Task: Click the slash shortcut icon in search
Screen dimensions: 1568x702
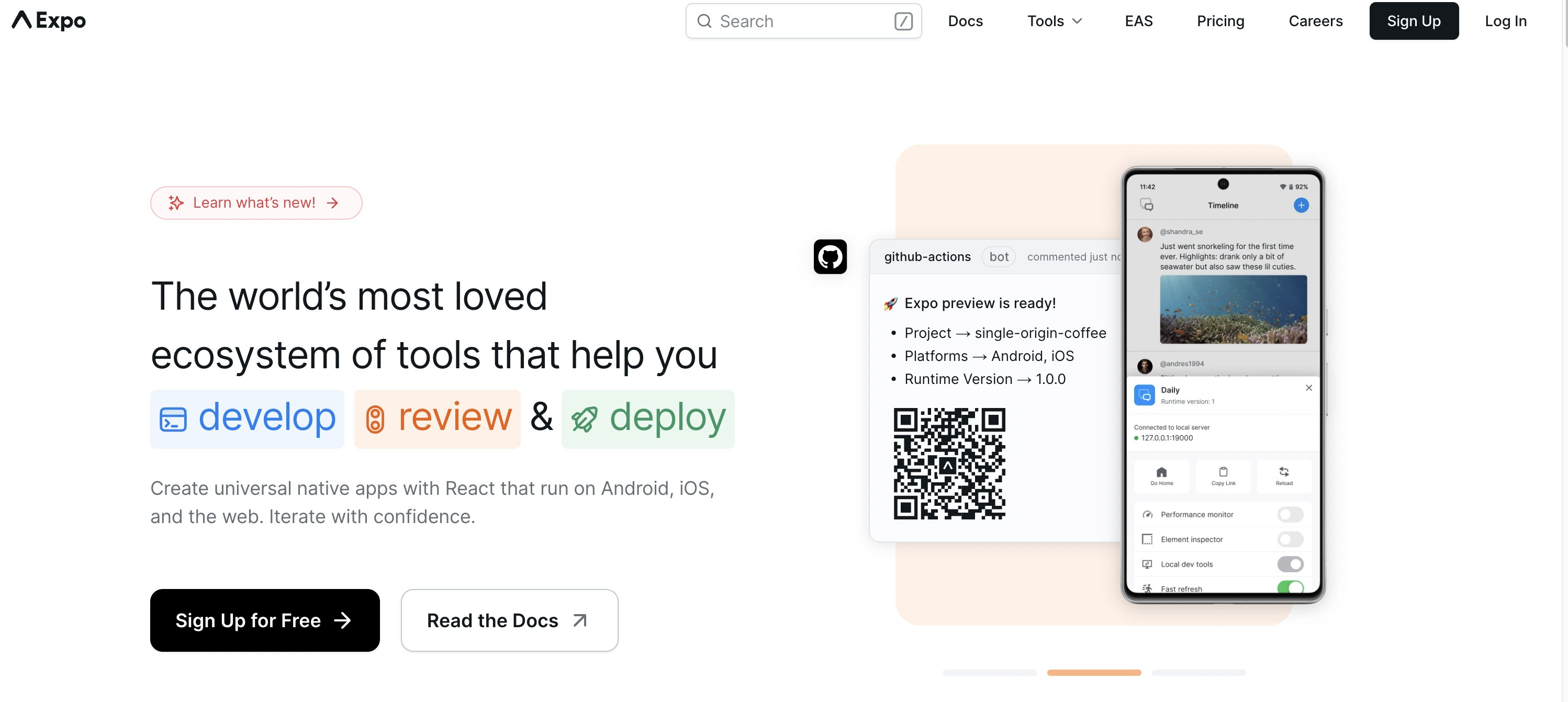Action: 903,21
